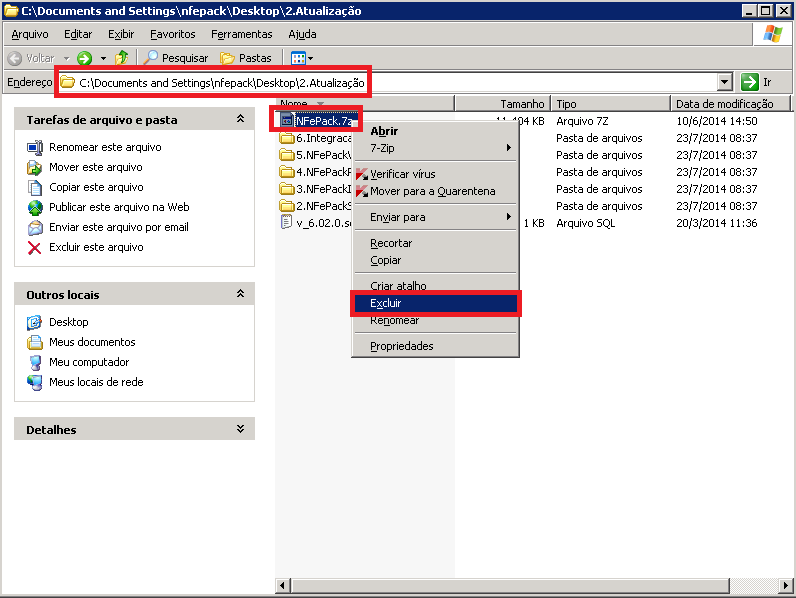796x598 pixels.
Task: Click Renomear este arquivo task
Action: tap(104, 147)
